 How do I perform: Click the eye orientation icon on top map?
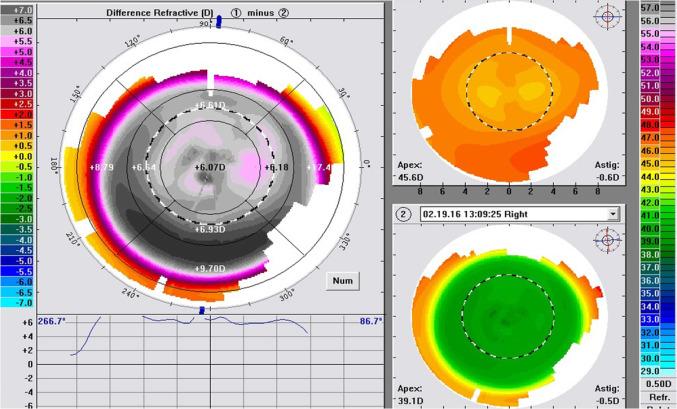607,15
